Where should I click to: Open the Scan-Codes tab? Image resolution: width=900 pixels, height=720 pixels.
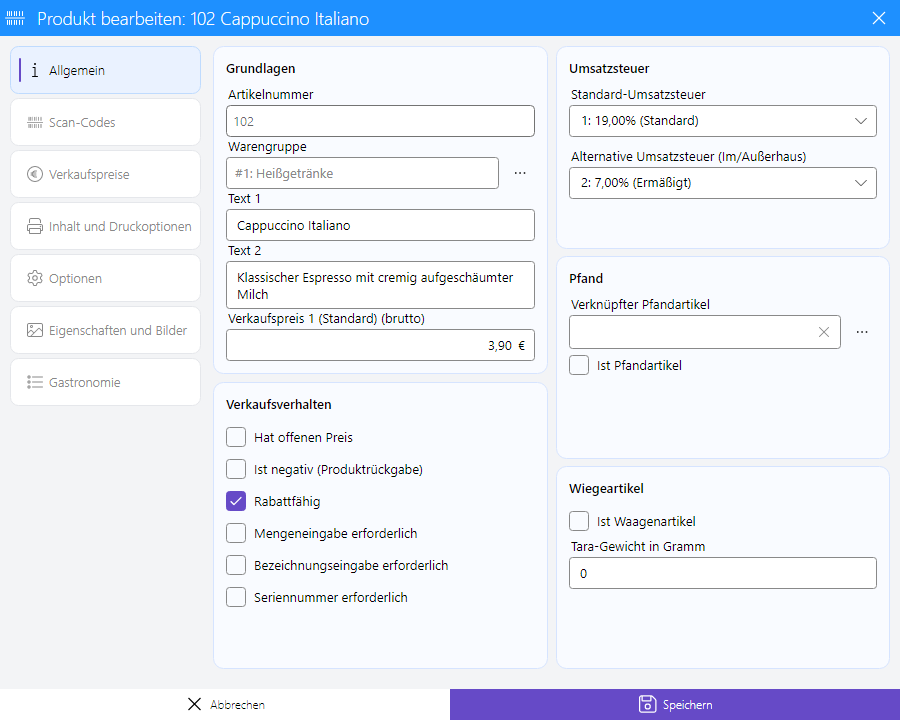tap(106, 122)
